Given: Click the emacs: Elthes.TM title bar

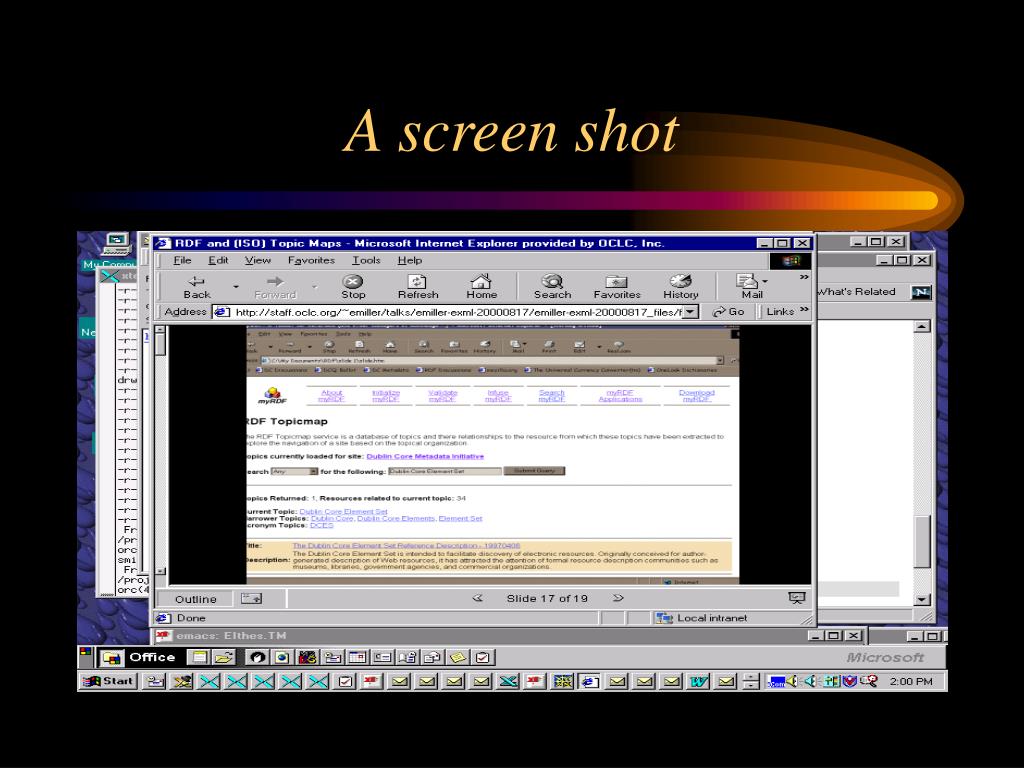Looking at the screenshot, I should [480, 635].
